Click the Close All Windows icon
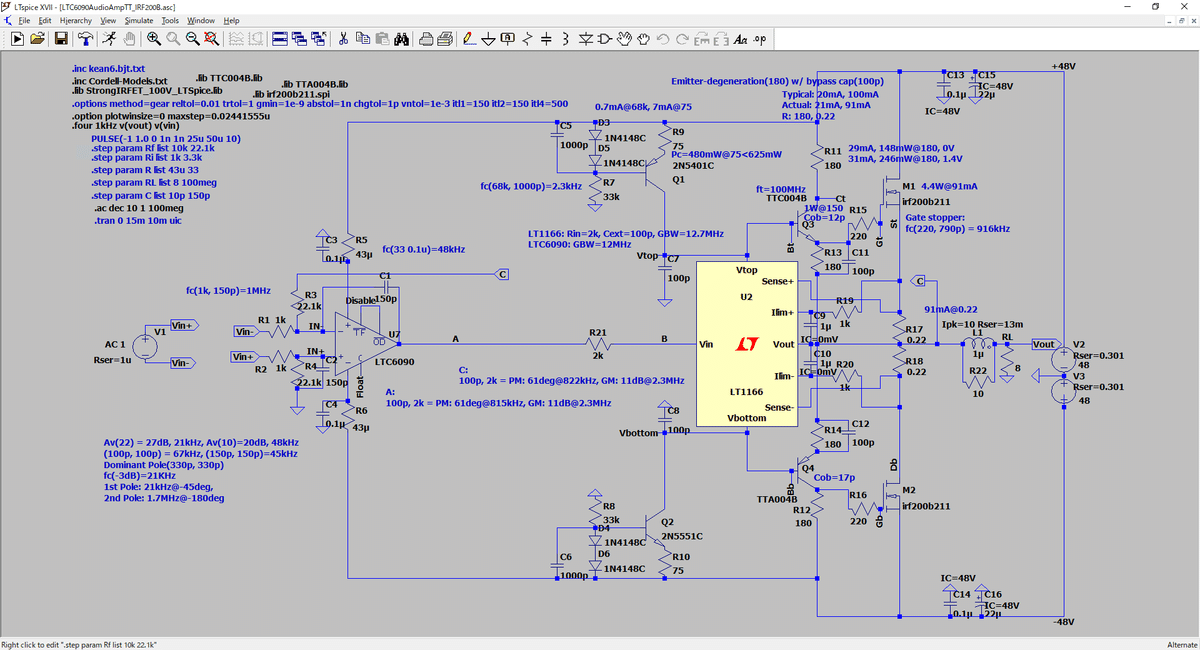 320,39
